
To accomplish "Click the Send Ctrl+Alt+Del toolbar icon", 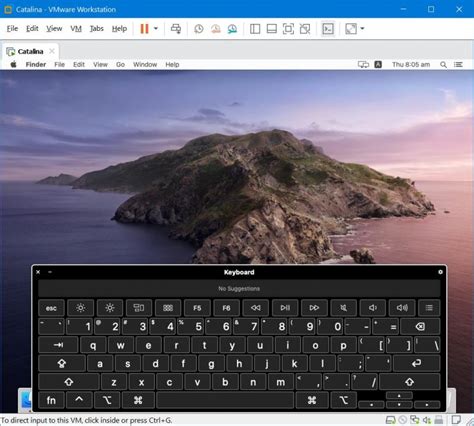I will (x=176, y=29).
